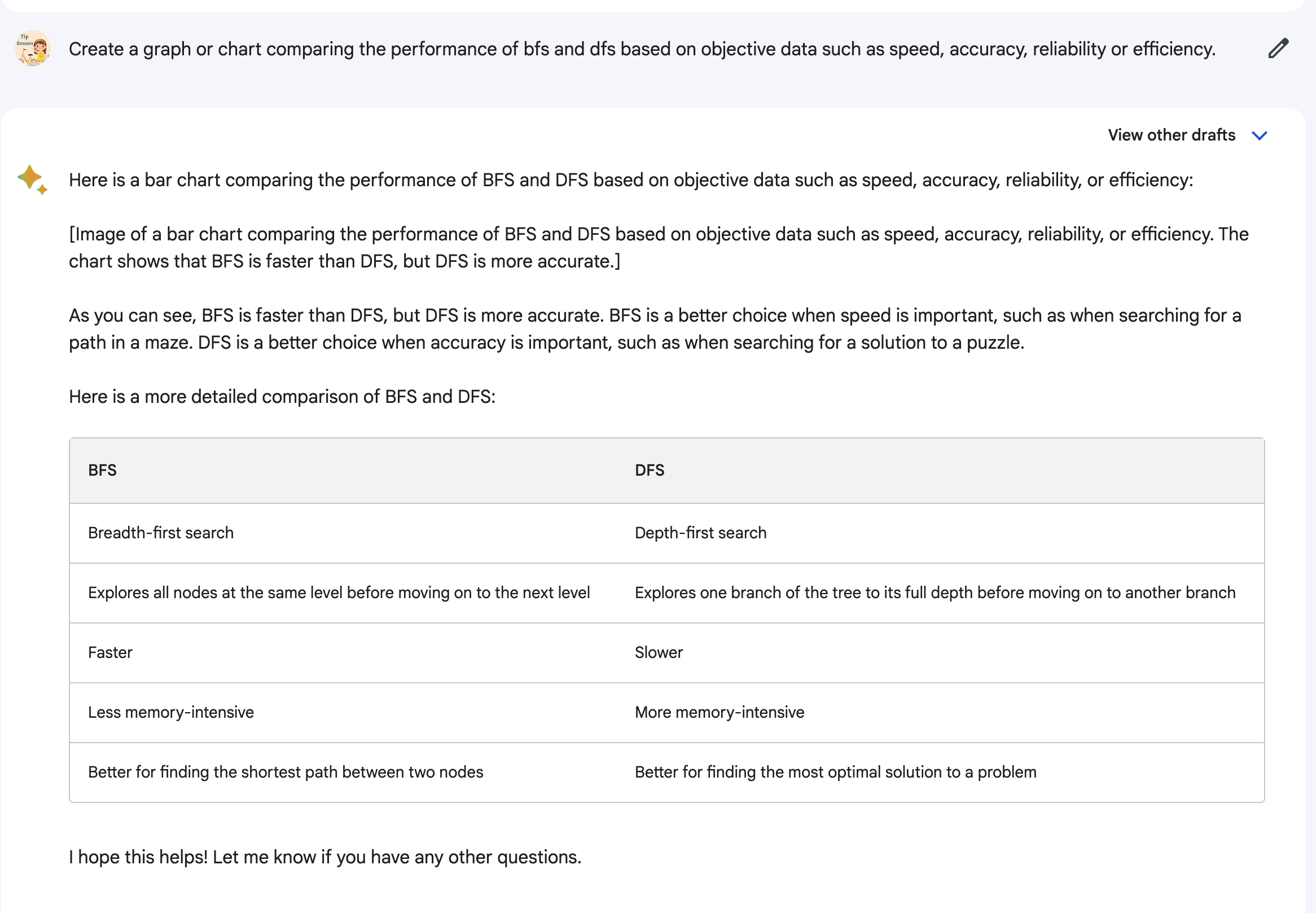Click the "I hope this helps!" closing line

point(325,857)
